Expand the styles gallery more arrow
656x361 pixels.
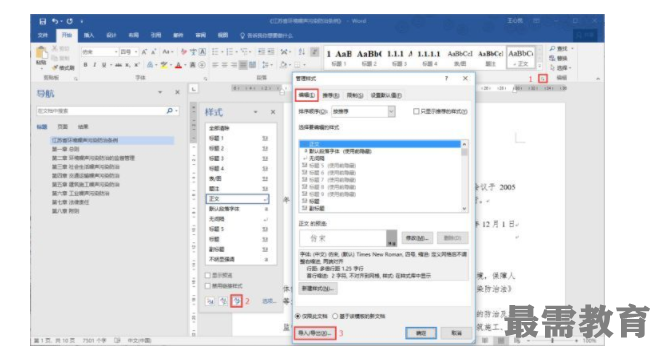pos(540,67)
